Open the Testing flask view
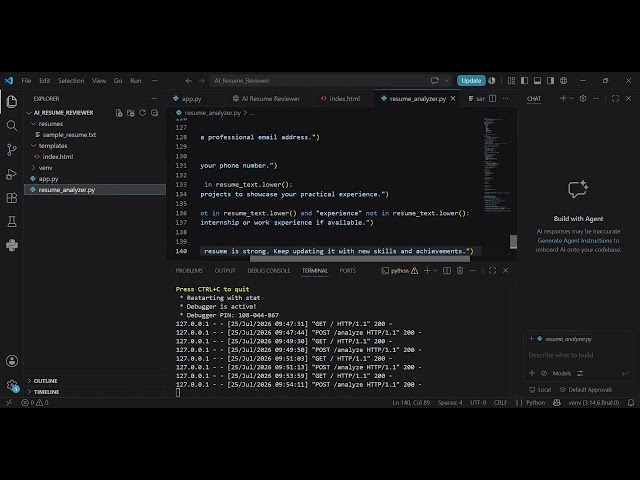 click(x=12, y=222)
